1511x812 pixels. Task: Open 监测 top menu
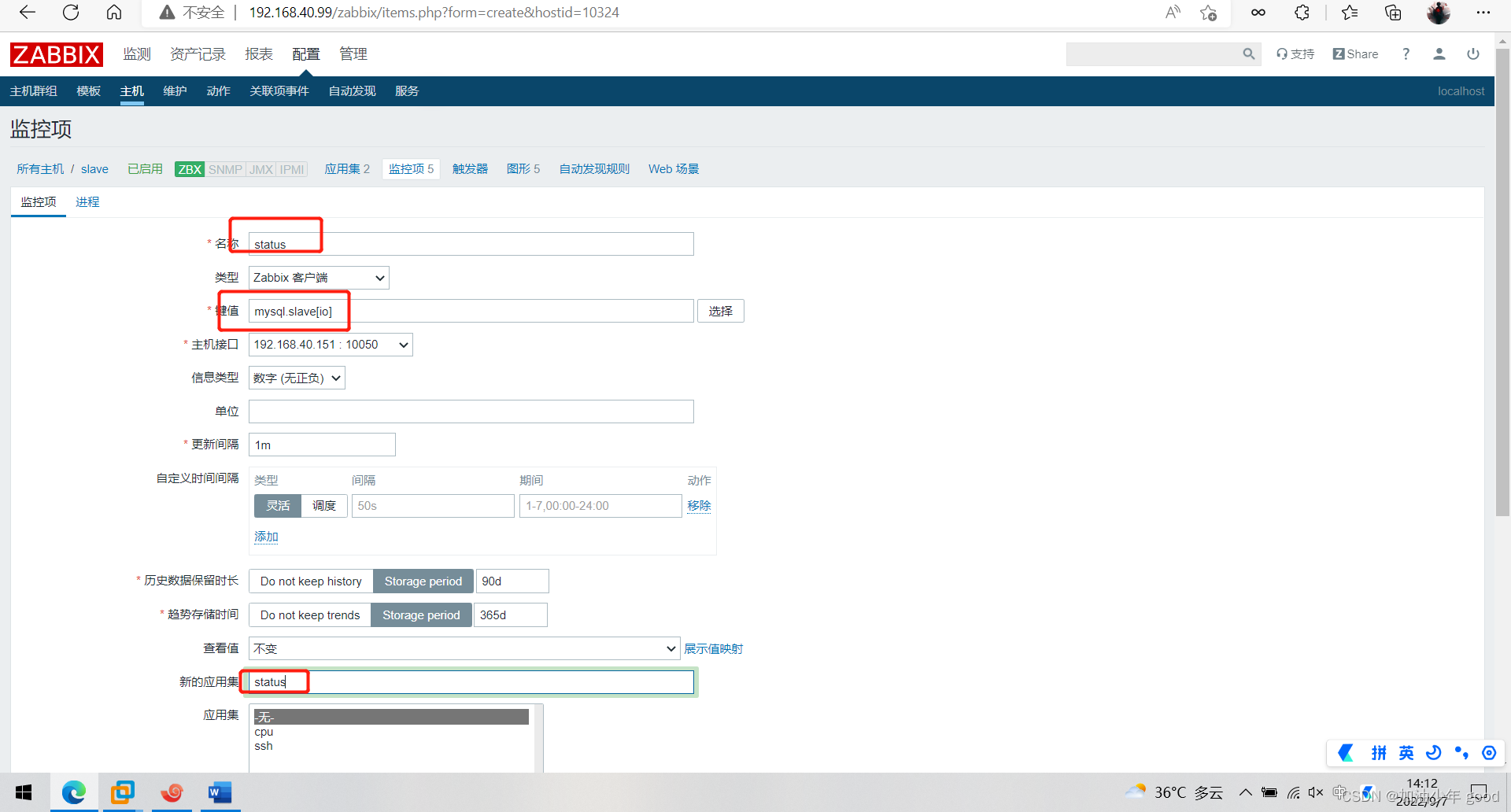click(137, 54)
